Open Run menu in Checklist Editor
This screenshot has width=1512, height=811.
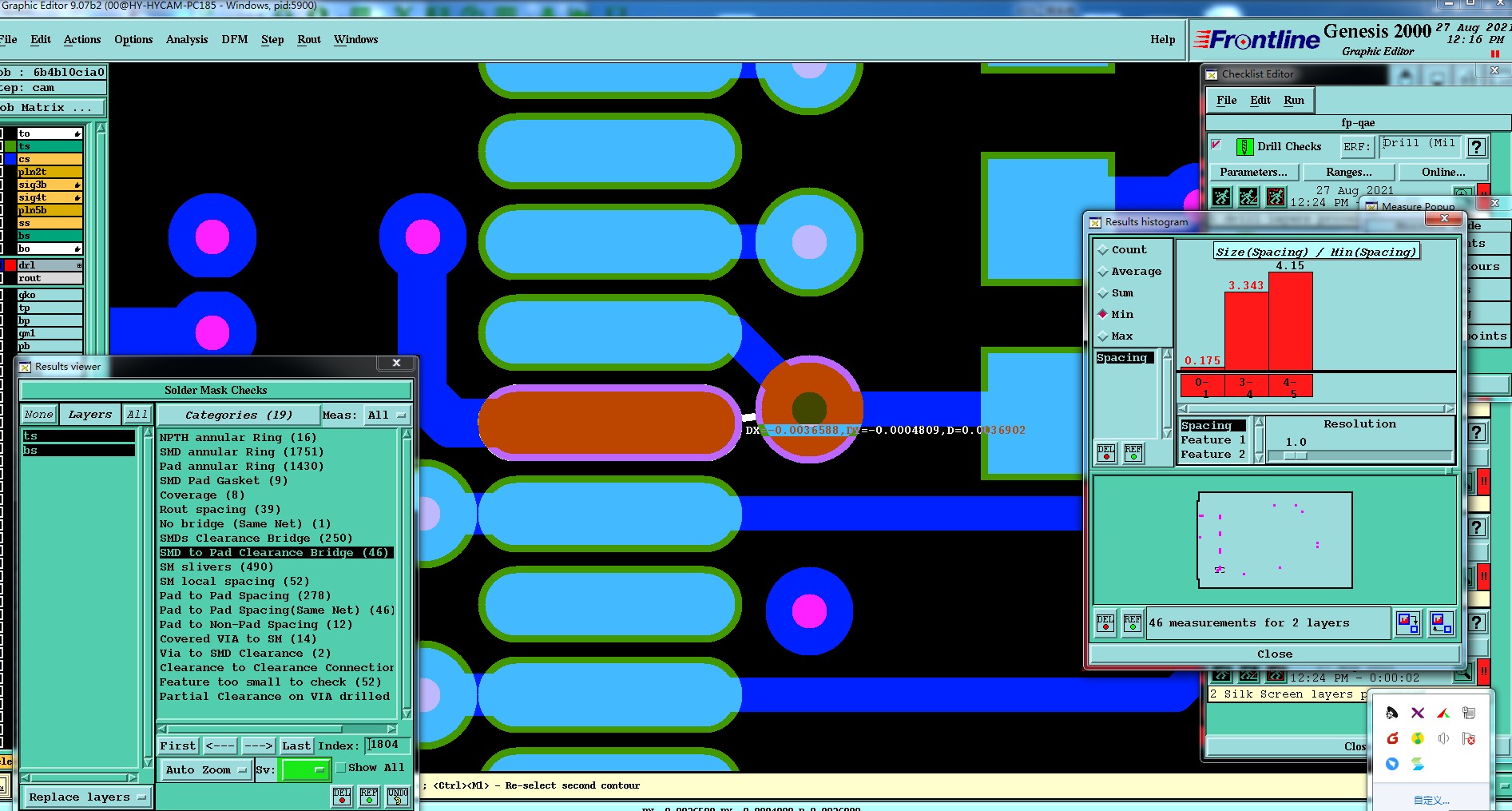pos(1294,101)
